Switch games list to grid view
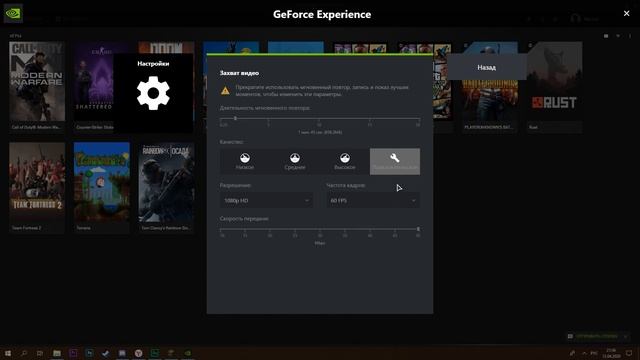The height and width of the screenshot is (360, 640). pyautogui.click(x=606, y=36)
